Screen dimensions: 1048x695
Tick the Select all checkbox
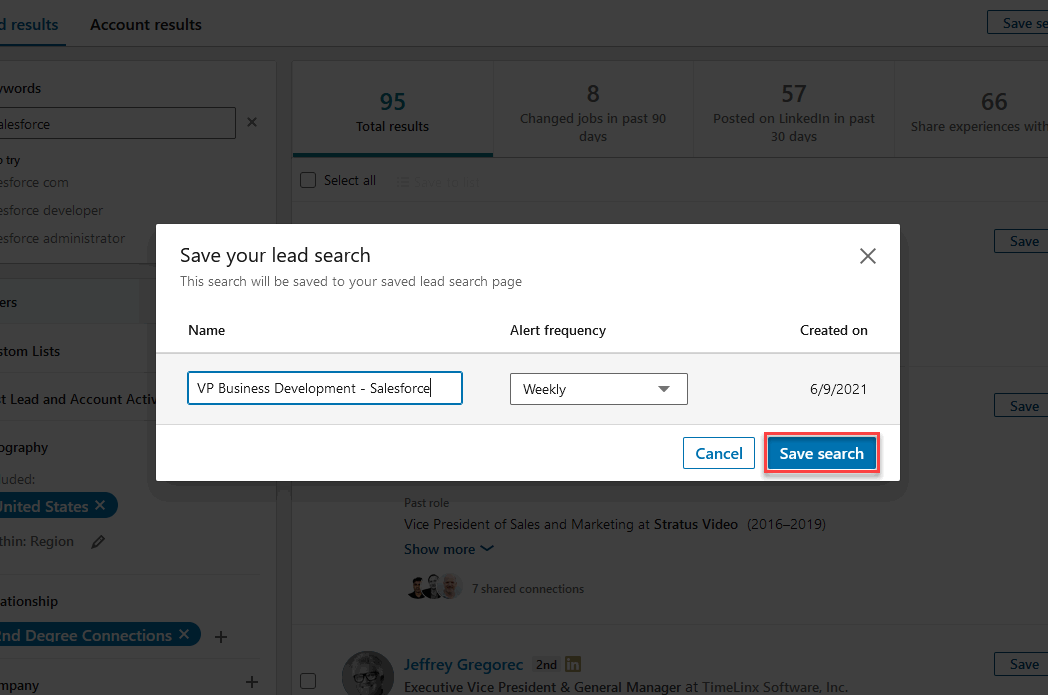pos(308,180)
